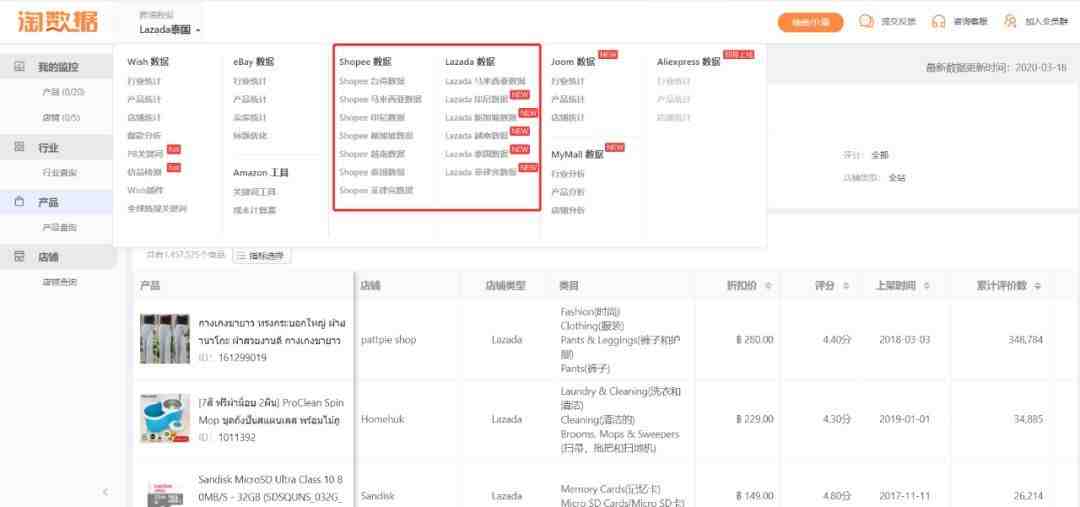The width and height of the screenshot is (1080, 507).
Task: Click the join group people icon
Action: (1010, 22)
